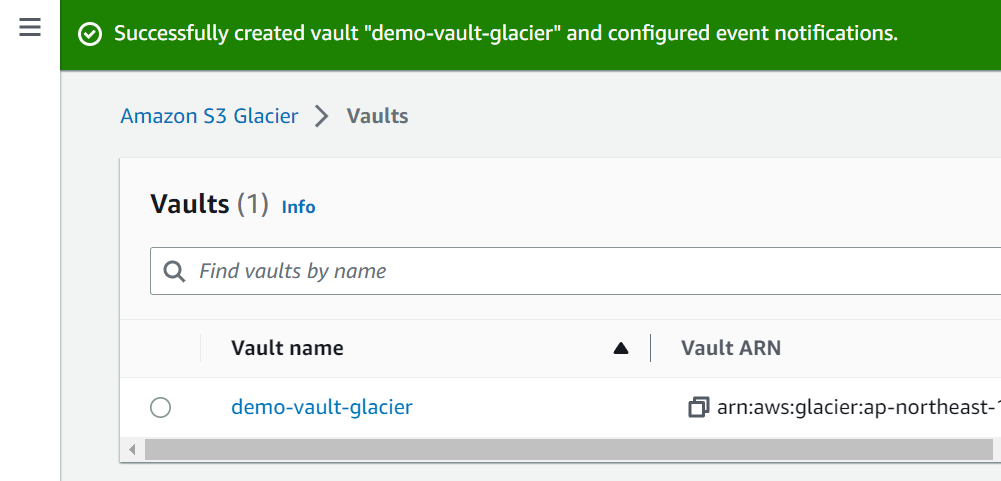Screen dimensions: 1001x481
Task: Copy the vault ARN with copy icon
Action: 698,407
